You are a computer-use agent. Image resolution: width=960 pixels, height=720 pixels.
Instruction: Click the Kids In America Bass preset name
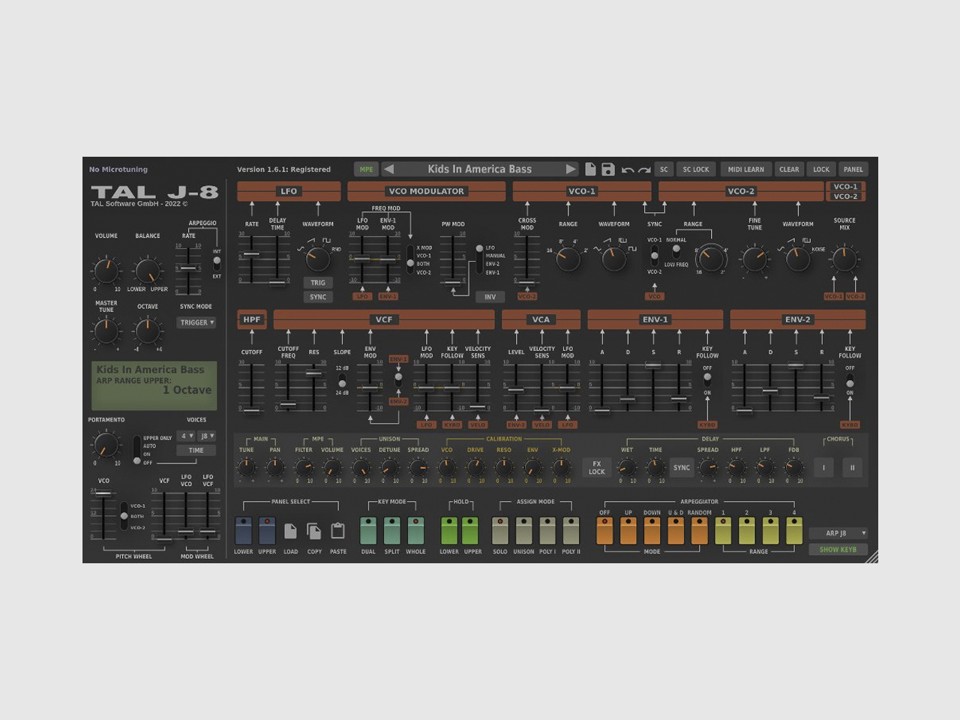[479, 169]
